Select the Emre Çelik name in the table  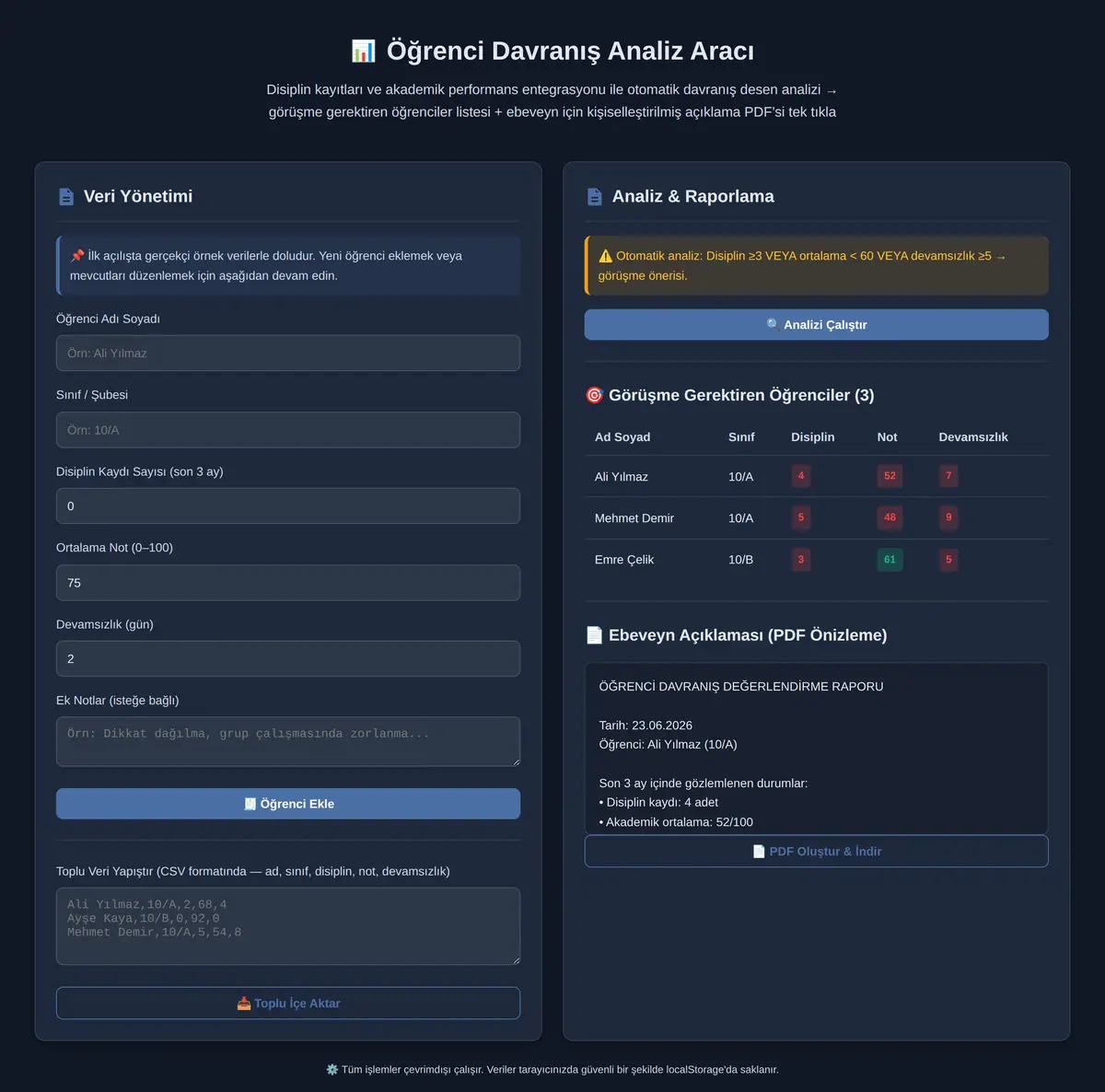[624, 560]
